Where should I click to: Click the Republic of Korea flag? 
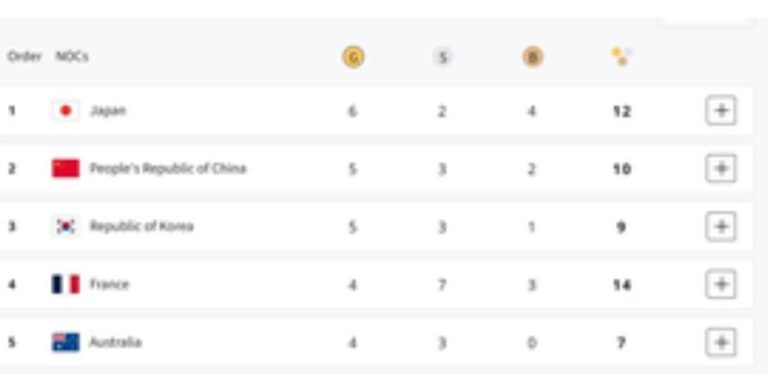[x=66, y=226]
